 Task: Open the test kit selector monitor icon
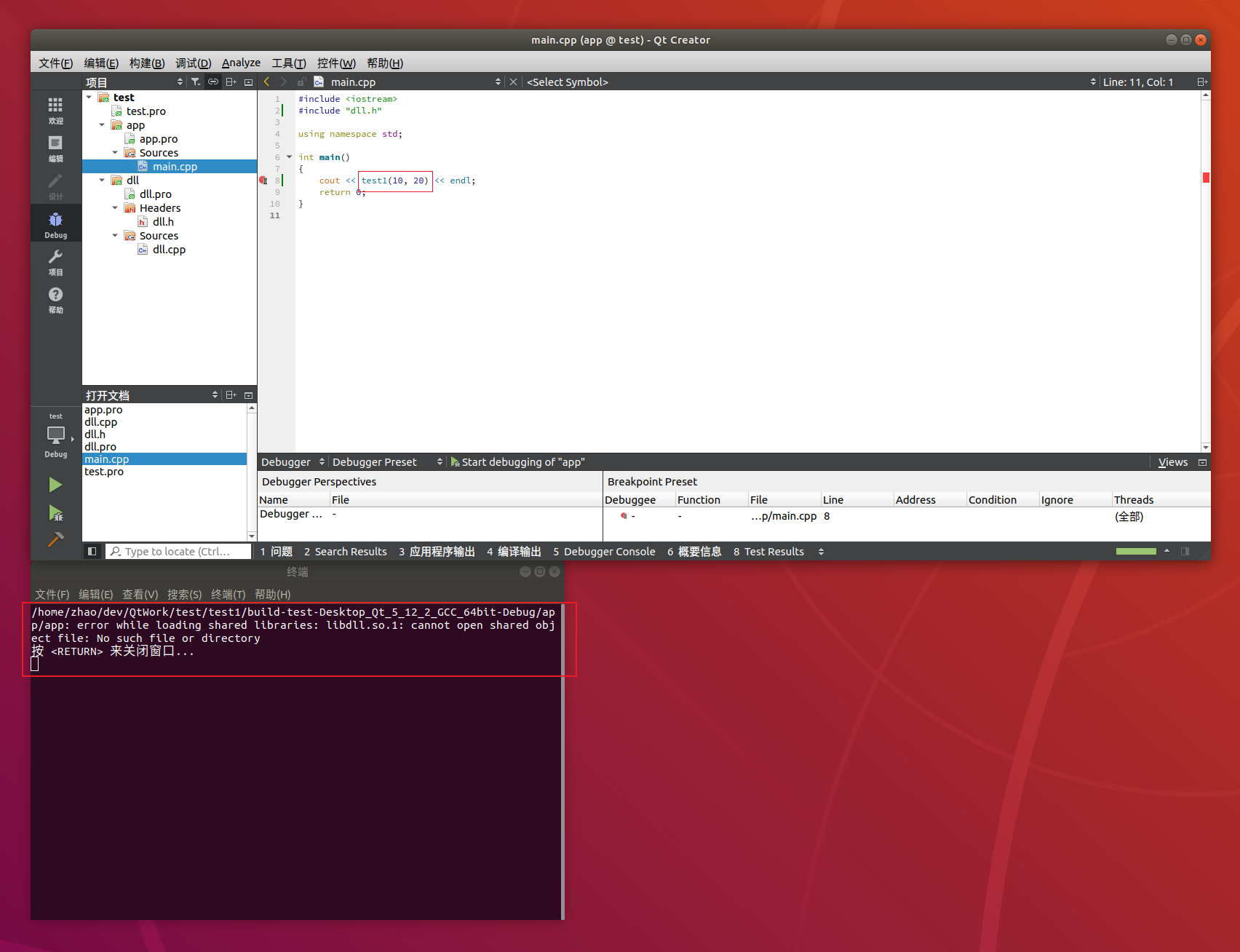tap(55, 437)
